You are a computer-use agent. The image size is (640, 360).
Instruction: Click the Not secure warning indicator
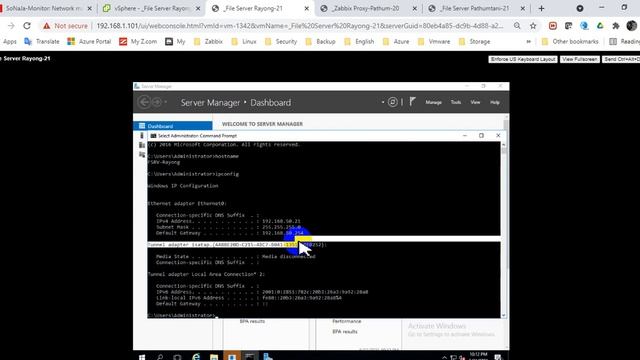tap(65, 26)
